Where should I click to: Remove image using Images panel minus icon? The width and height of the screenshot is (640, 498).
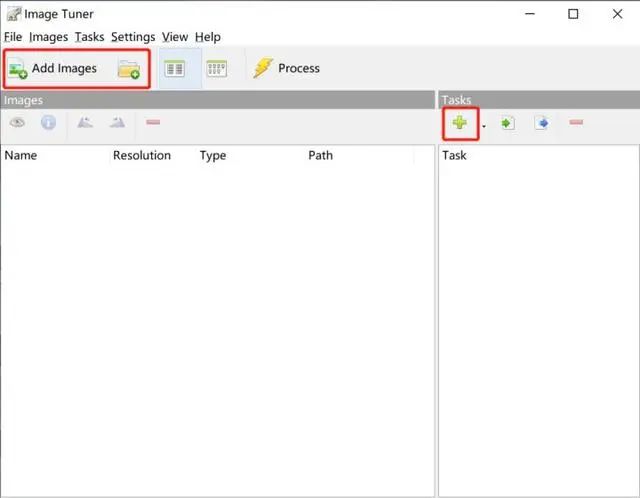point(153,122)
